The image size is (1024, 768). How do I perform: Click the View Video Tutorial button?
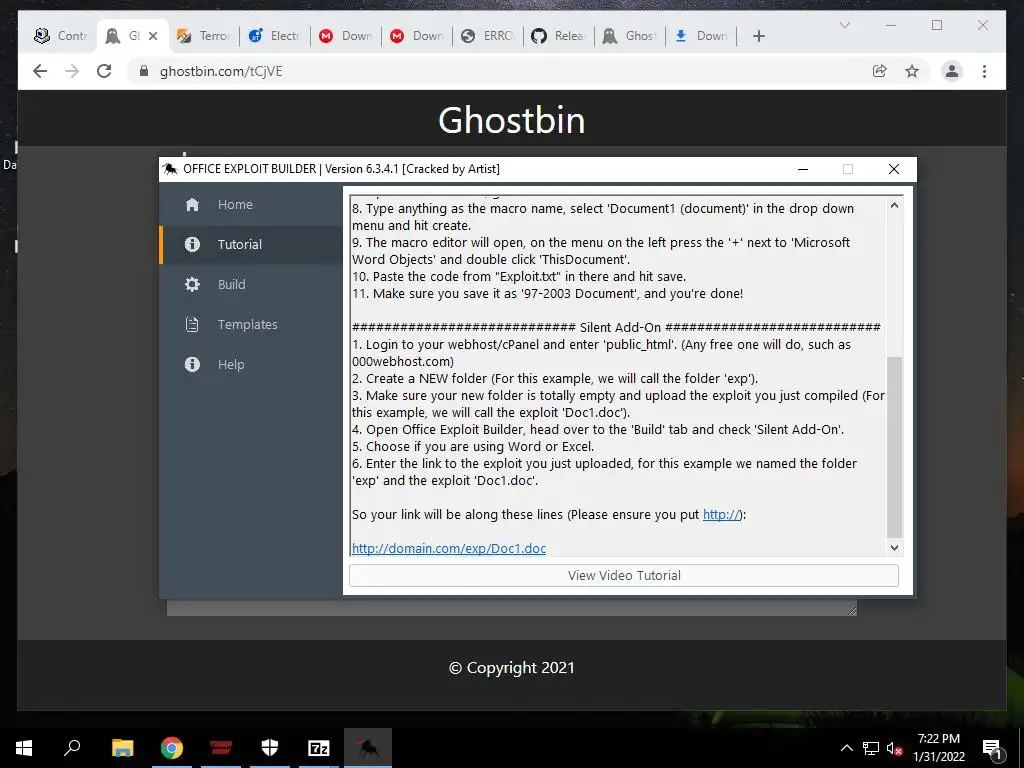tap(624, 575)
